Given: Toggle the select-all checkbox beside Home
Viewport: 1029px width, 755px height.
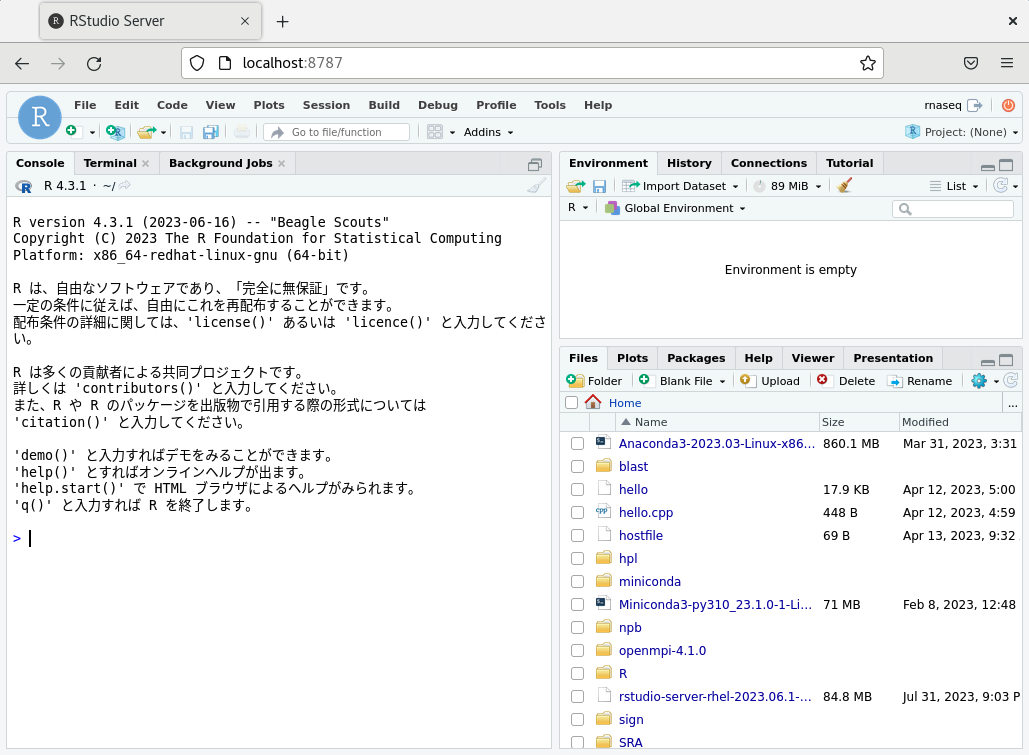Looking at the screenshot, I should pyautogui.click(x=572, y=402).
